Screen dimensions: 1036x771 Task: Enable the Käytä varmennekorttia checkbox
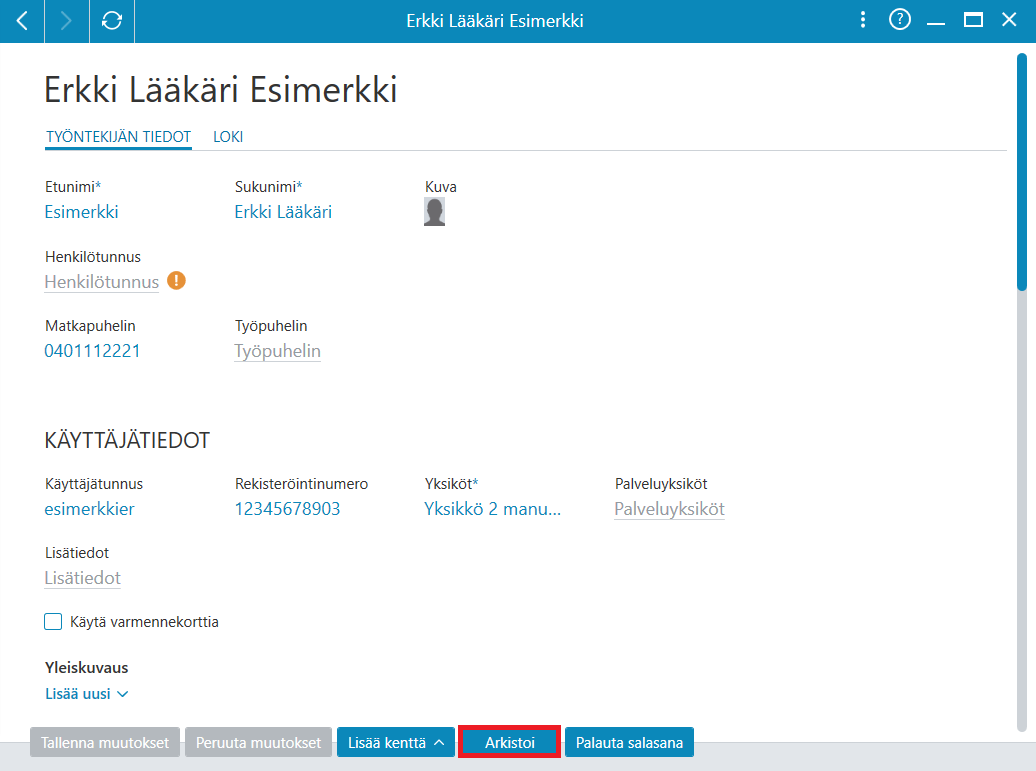(x=53, y=622)
